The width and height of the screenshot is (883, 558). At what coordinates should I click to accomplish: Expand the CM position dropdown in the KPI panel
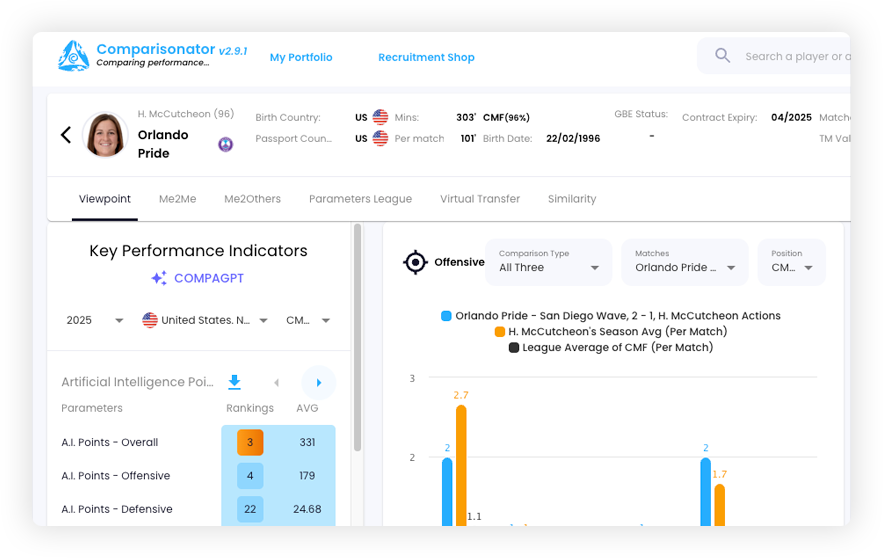307,320
